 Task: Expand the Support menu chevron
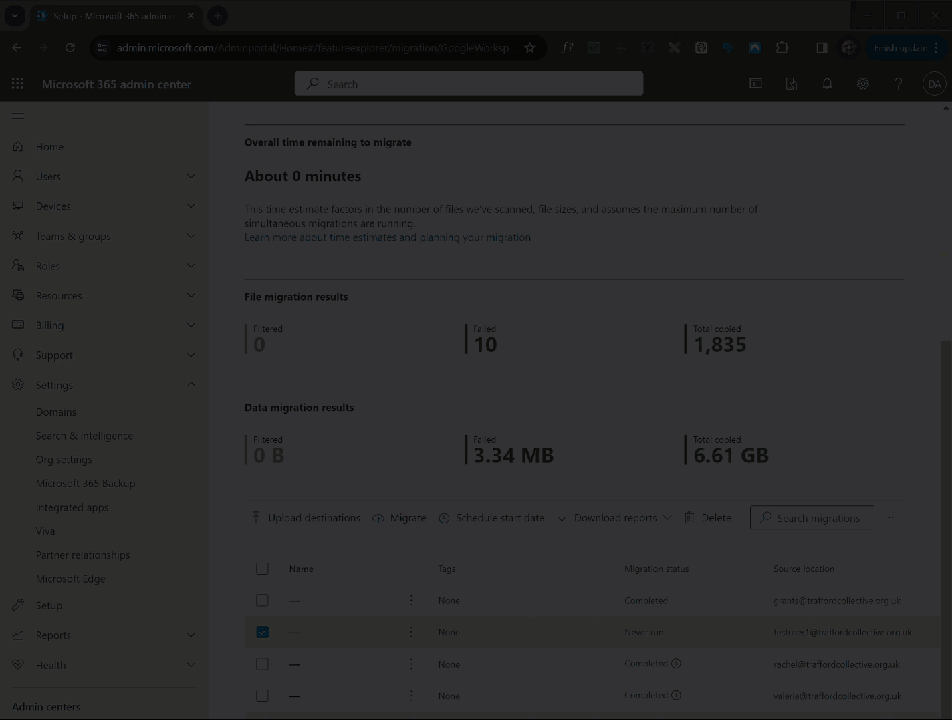tap(191, 355)
